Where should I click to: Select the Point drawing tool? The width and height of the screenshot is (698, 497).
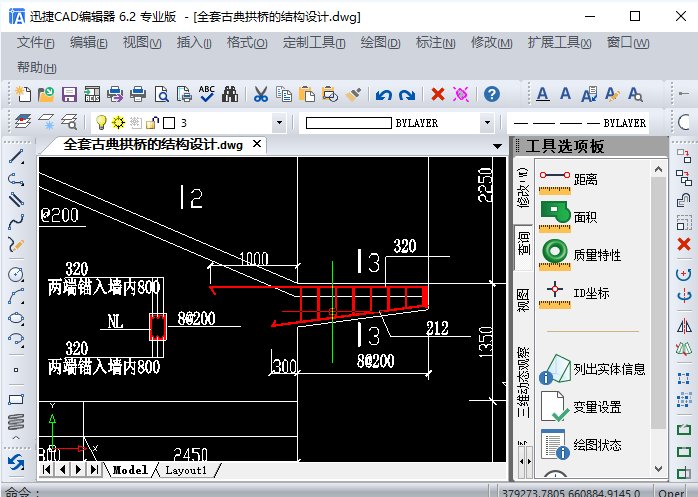point(16,370)
